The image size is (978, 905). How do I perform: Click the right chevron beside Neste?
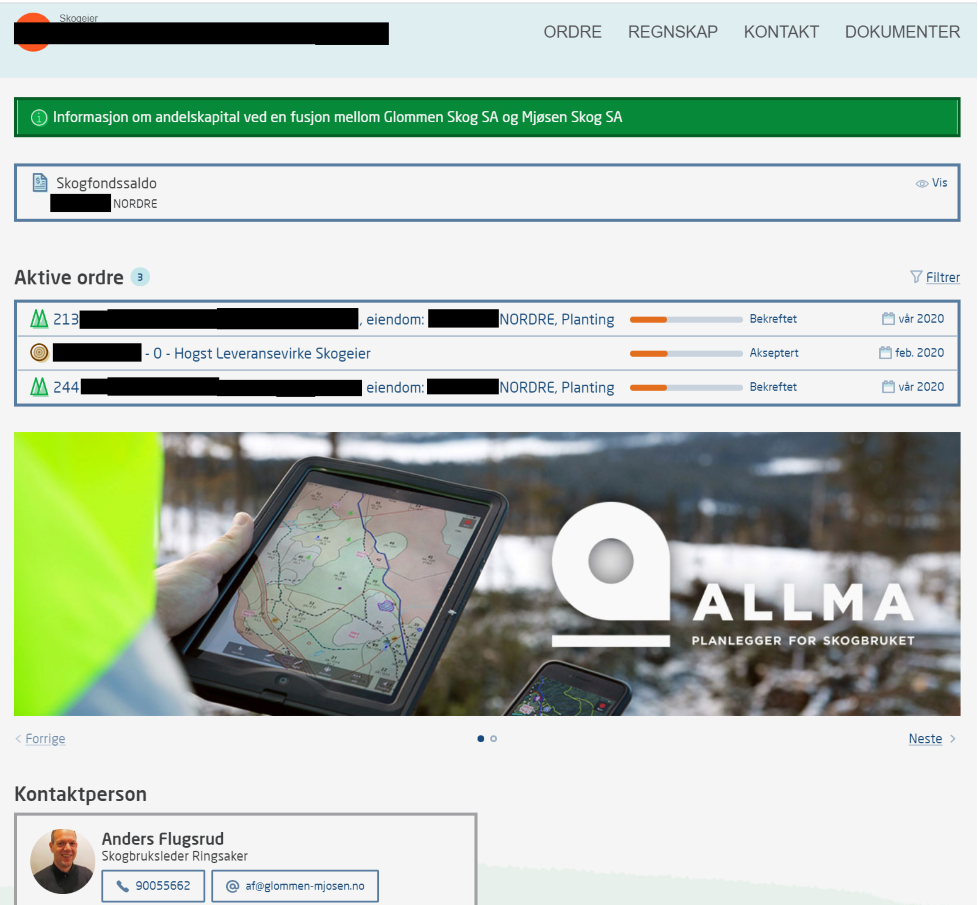point(952,738)
